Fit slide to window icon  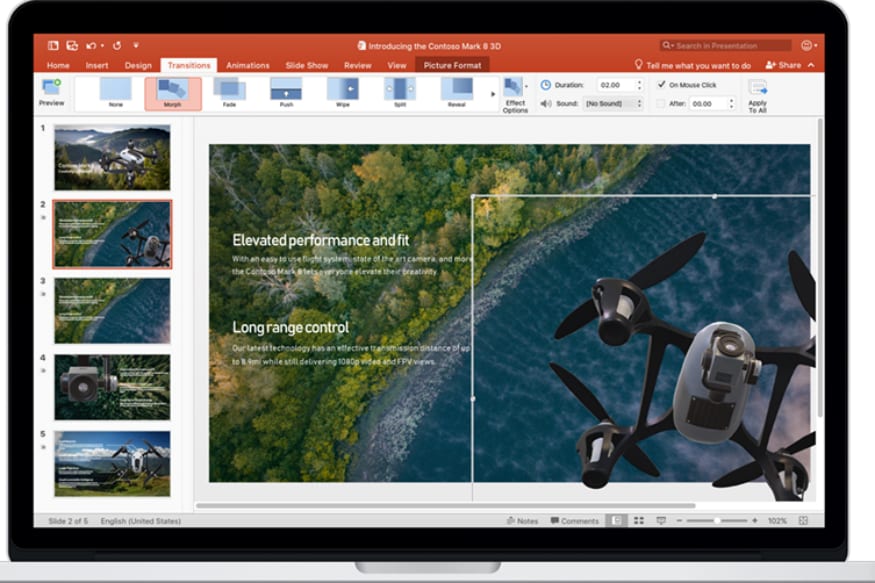point(803,521)
